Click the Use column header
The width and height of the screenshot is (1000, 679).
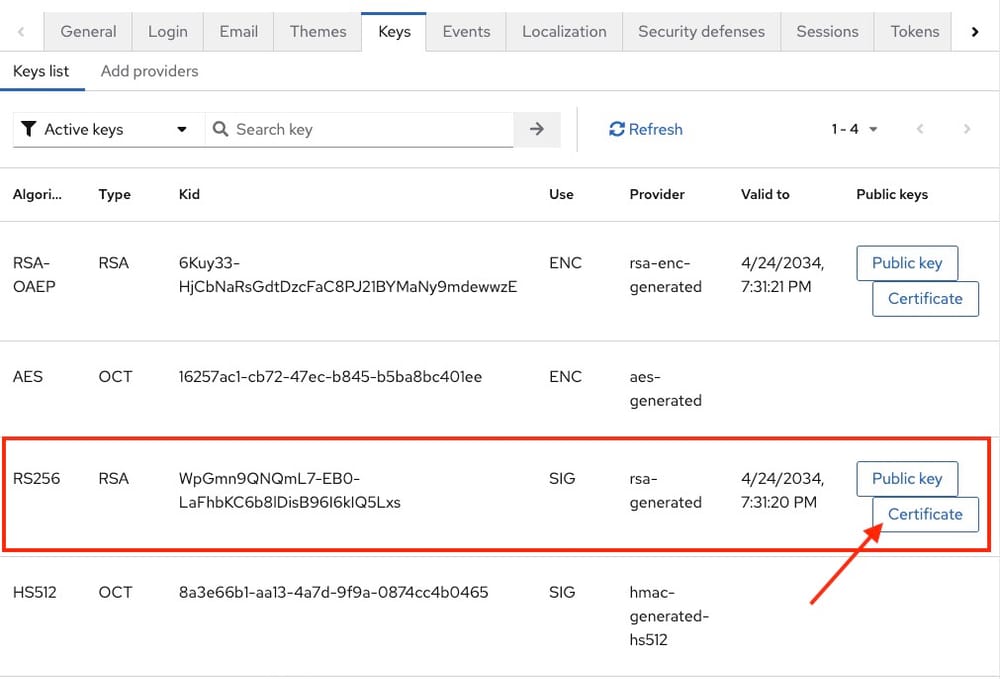[x=561, y=194]
